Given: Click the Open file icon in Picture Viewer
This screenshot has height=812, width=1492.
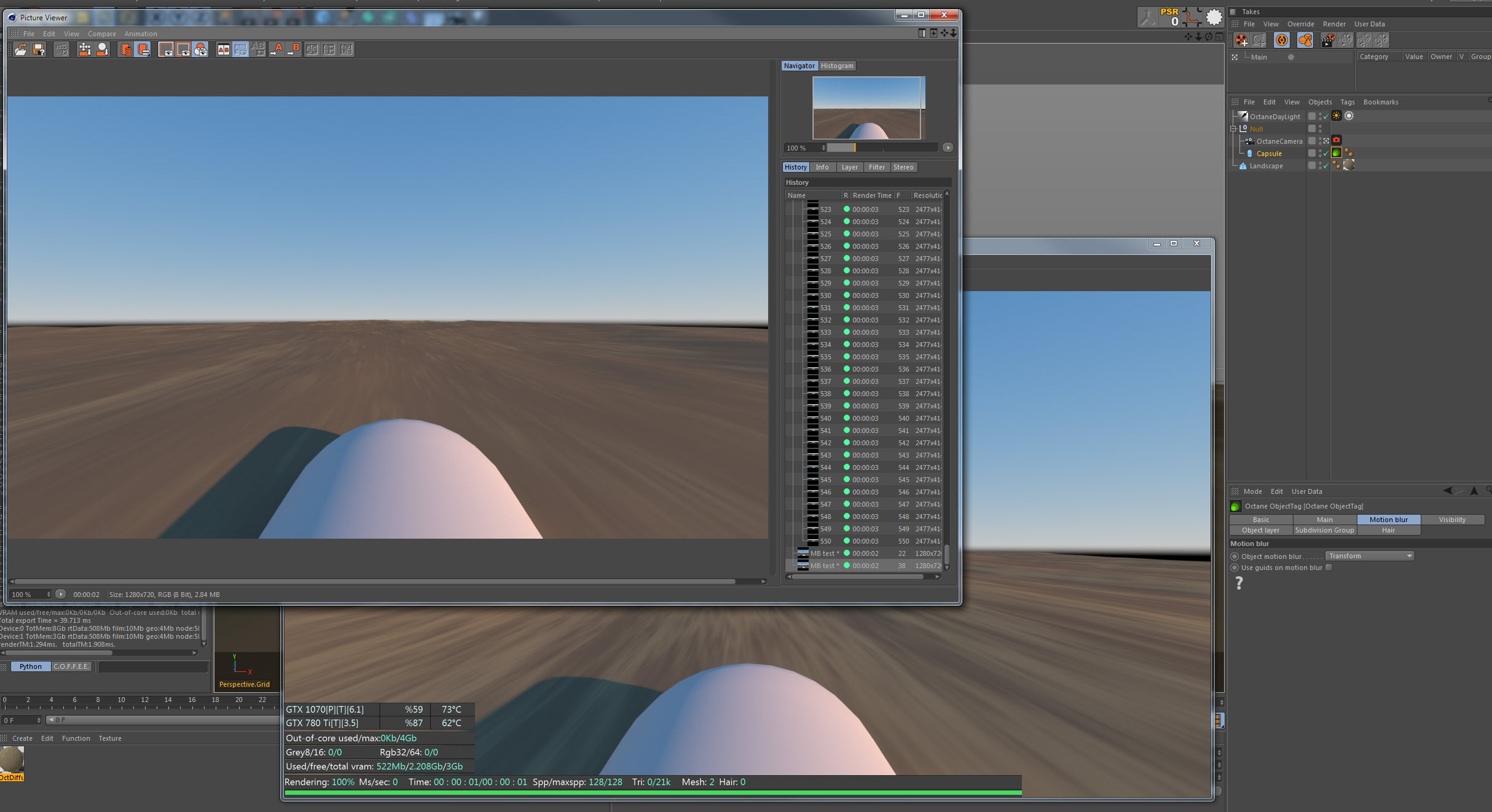Looking at the screenshot, I should [x=21, y=50].
